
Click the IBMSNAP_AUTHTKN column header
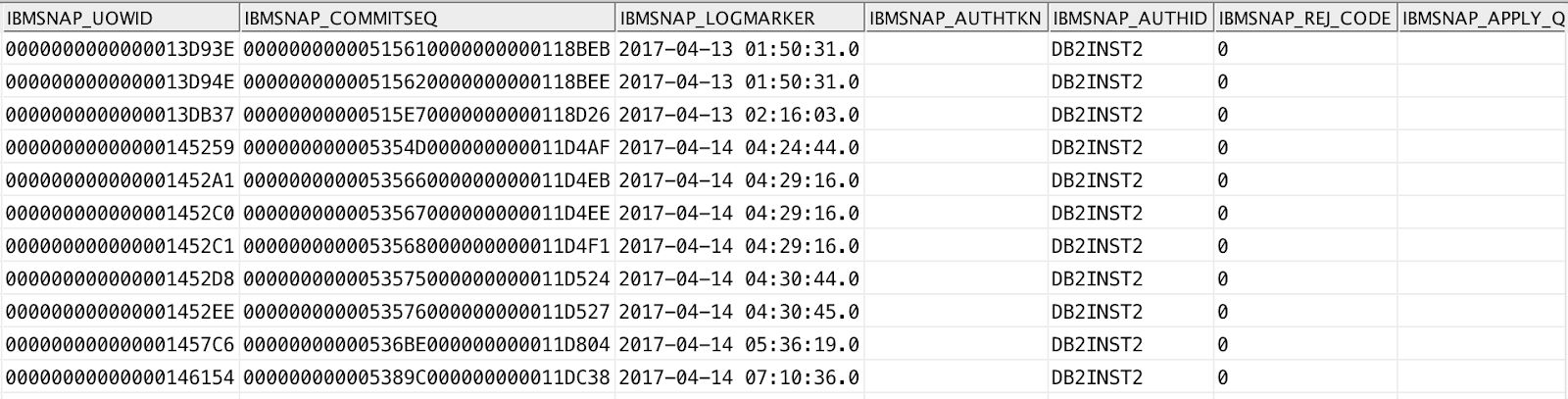pos(955,19)
